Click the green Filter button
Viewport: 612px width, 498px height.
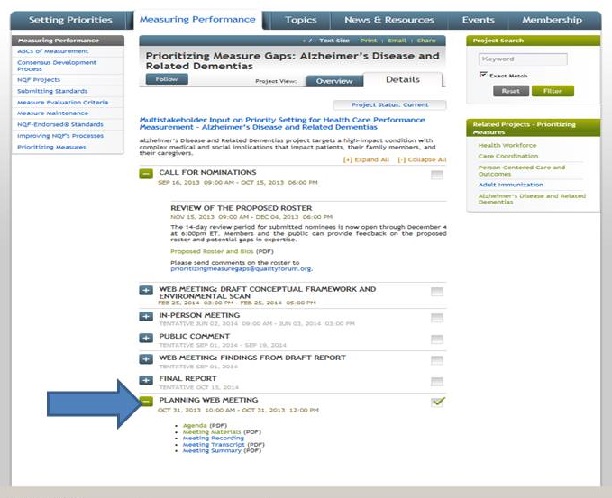tap(547, 90)
